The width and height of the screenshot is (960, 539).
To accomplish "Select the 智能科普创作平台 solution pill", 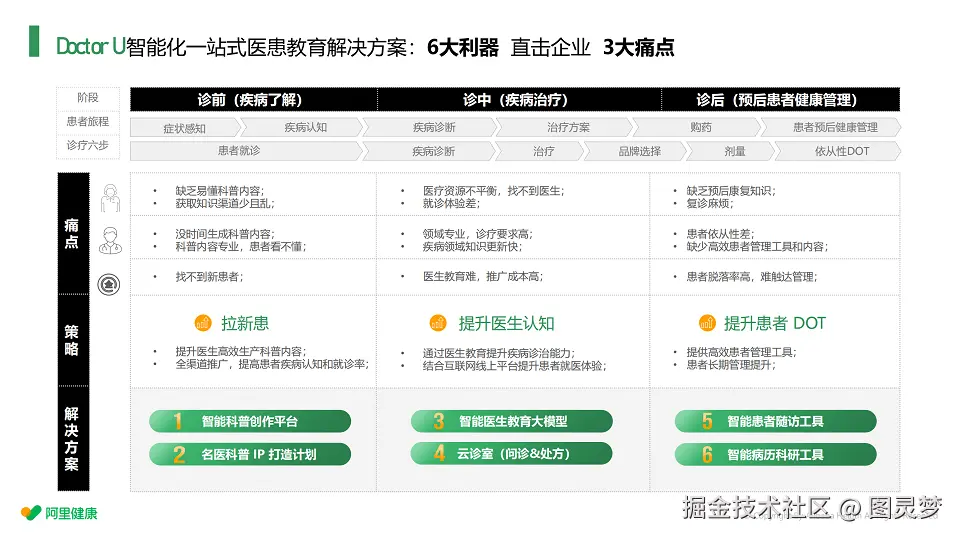I will click(x=250, y=421).
